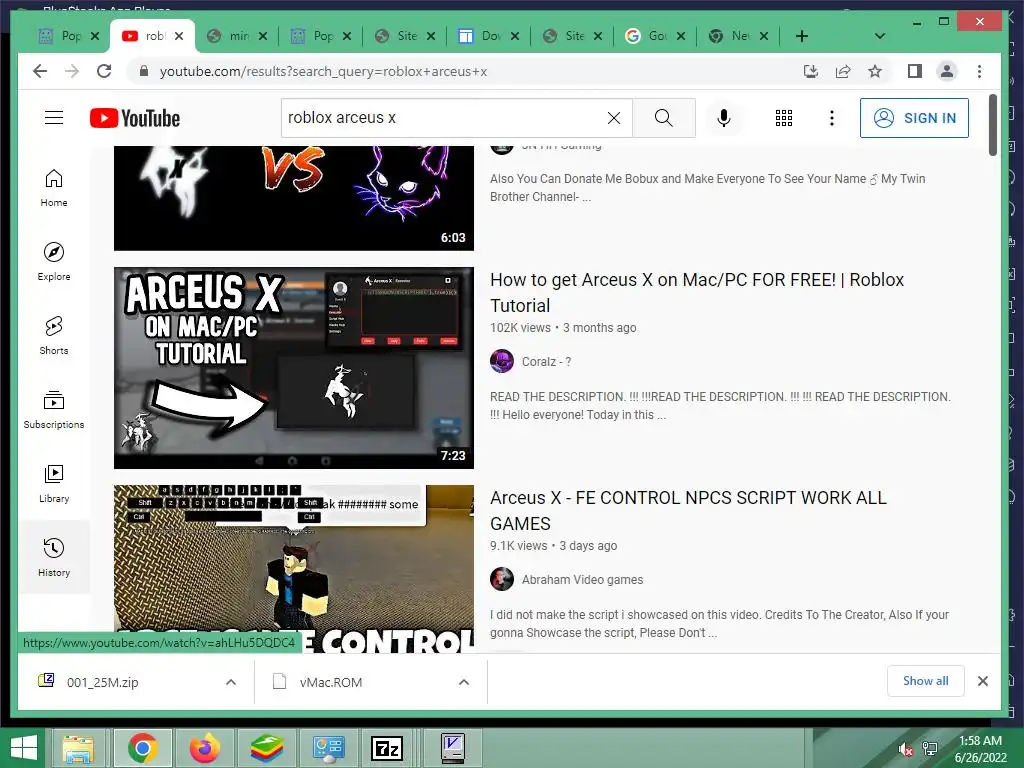Reload the YouTube page

click(x=104, y=71)
